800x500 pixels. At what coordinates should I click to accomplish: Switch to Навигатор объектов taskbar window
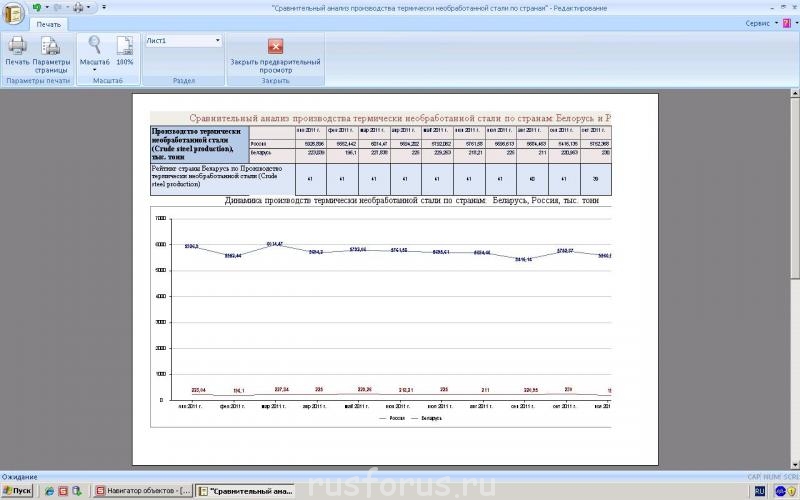pyautogui.click(x=142, y=491)
